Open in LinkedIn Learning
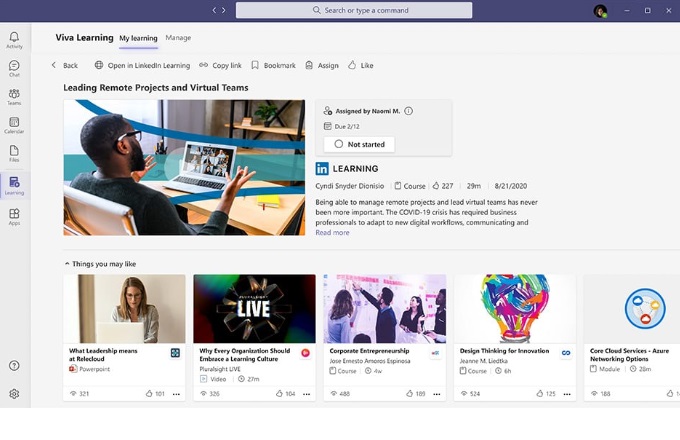Image resolution: width=680 pixels, height=440 pixels. pos(142,65)
